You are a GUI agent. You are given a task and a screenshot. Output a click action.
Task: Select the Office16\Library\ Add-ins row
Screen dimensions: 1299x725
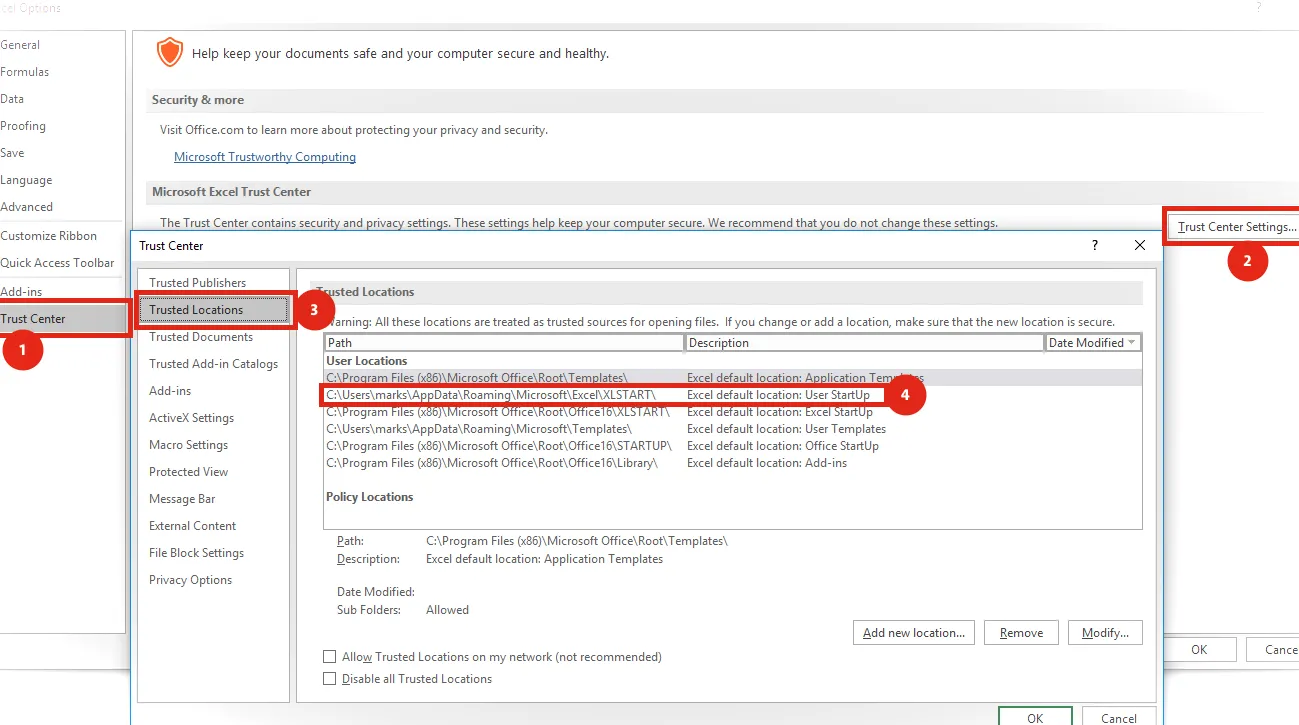point(732,463)
